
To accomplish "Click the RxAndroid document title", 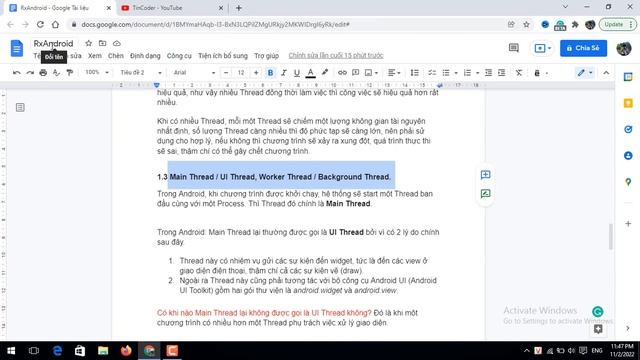I will click(x=53, y=43).
